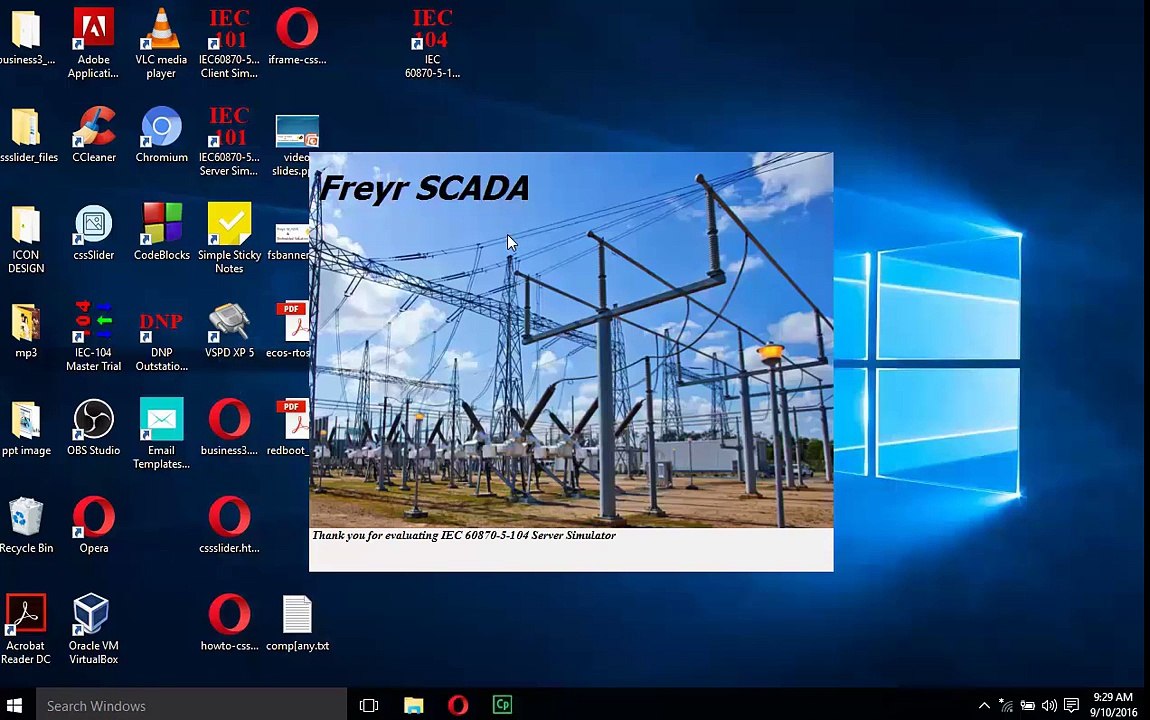The height and width of the screenshot is (720, 1150).
Task: Open the ecos-rtos PDF file icon
Action: pos(290,330)
